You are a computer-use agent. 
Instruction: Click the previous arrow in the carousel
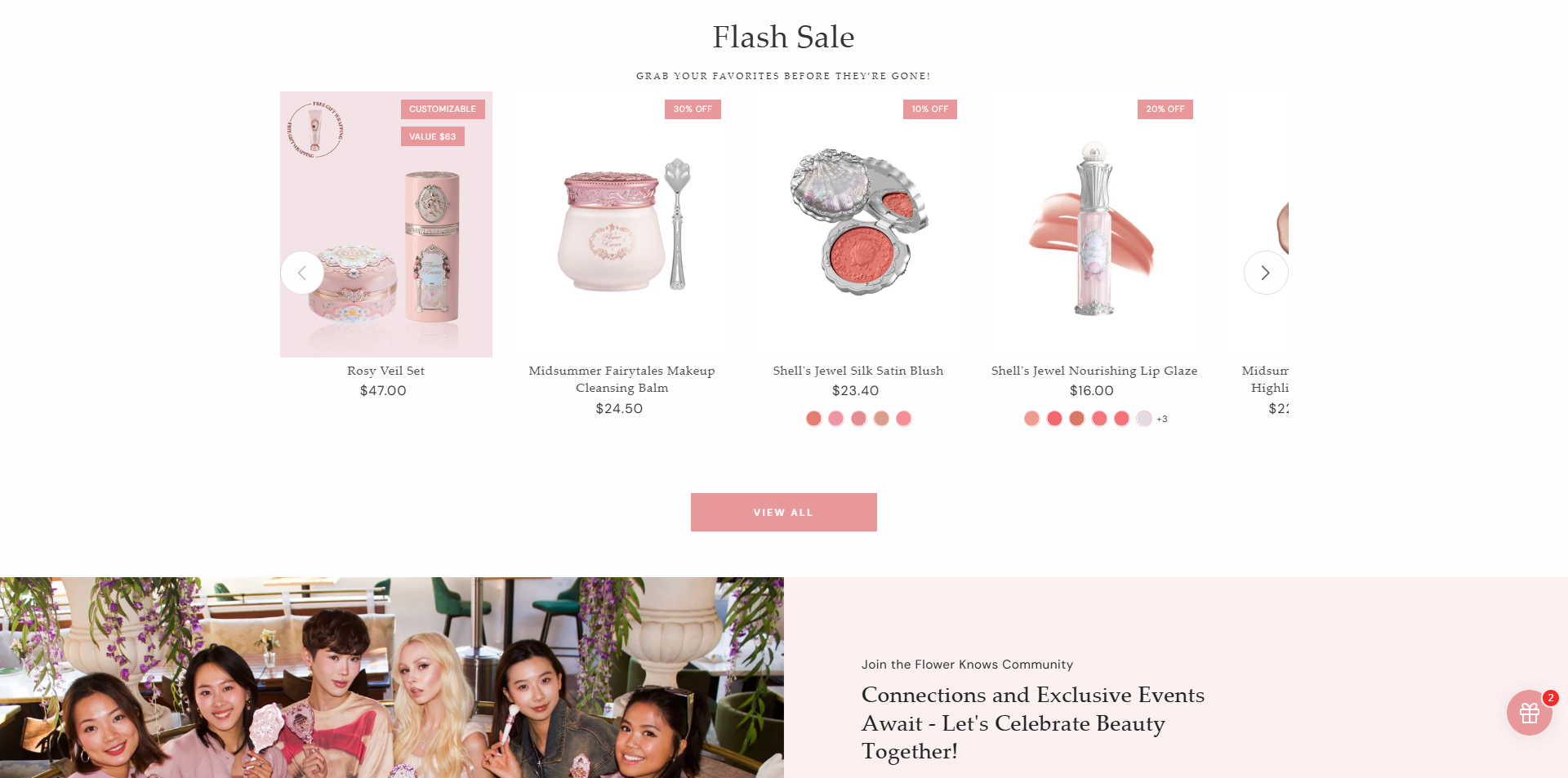(302, 273)
